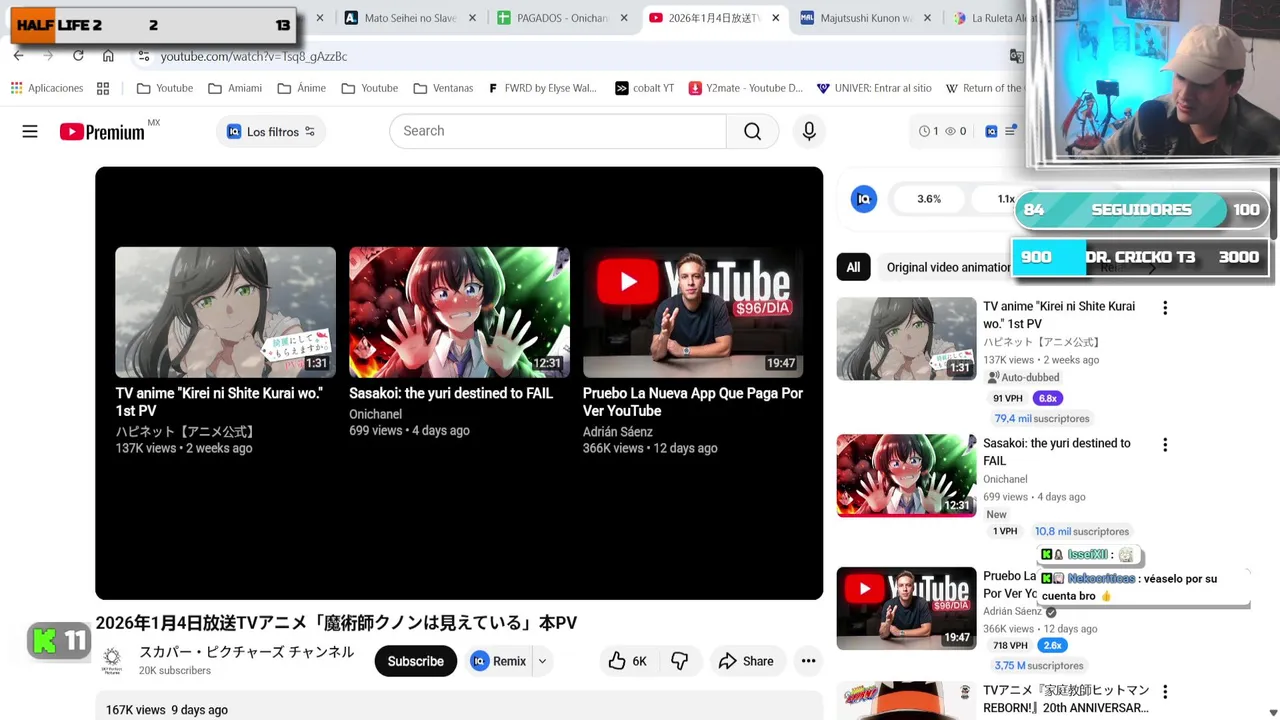Click the 3.6% stat pill in sidebar

pos(929,199)
